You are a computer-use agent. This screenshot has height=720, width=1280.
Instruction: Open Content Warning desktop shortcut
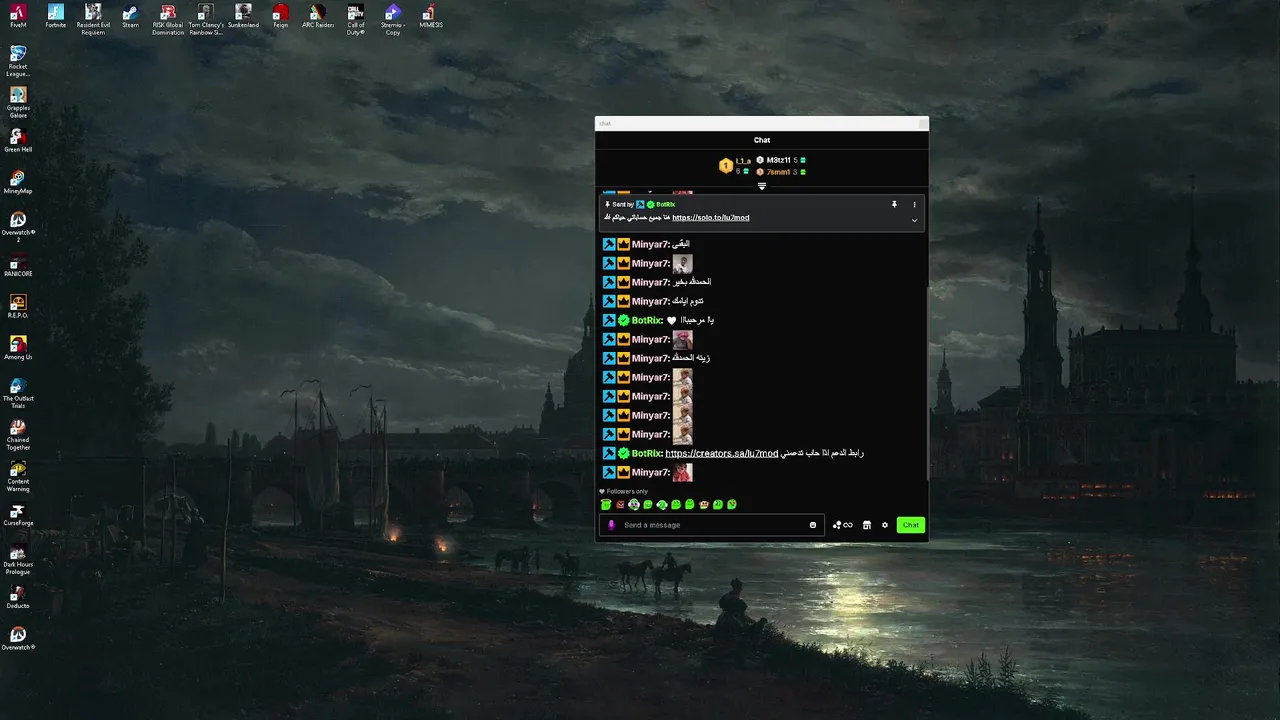coord(18,477)
